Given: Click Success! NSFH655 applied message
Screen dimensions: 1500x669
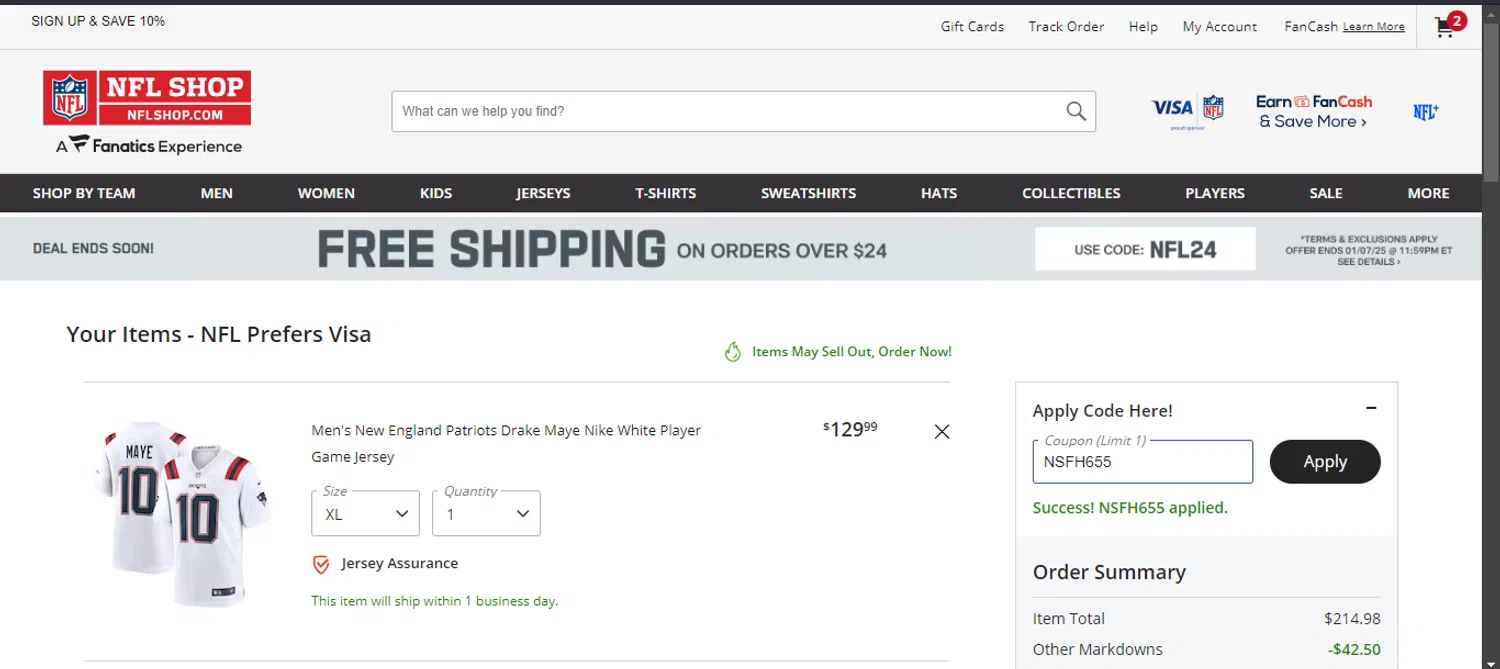Looking at the screenshot, I should (x=1130, y=508).
